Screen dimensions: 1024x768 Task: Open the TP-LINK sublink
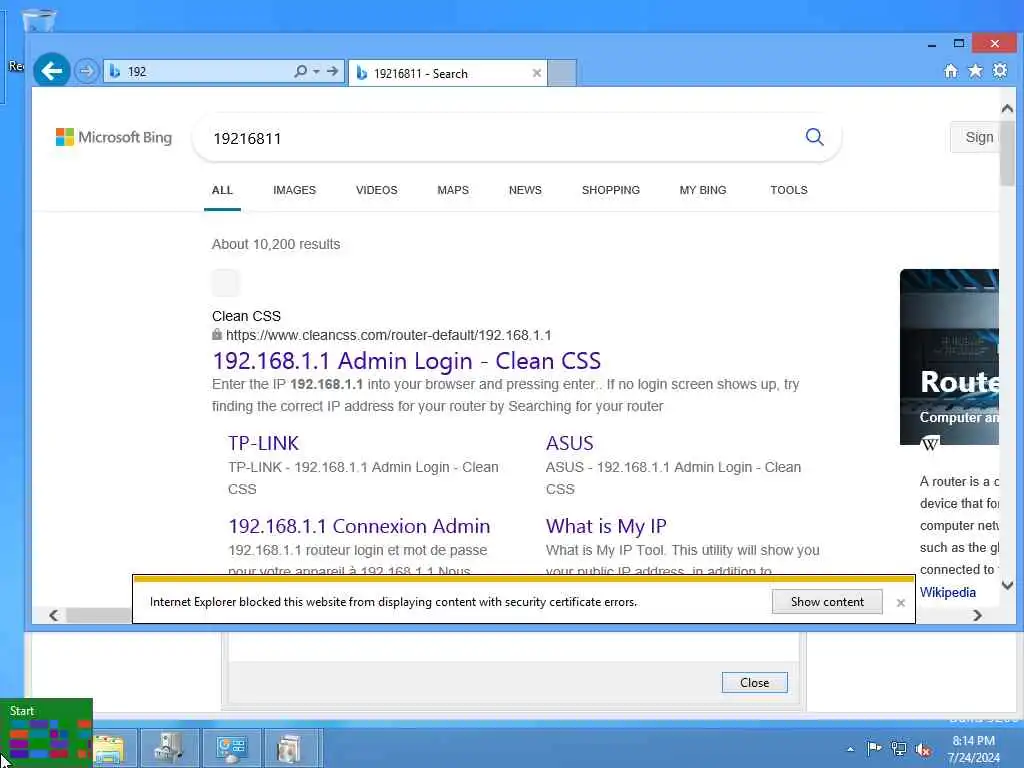tap(263, 443)
